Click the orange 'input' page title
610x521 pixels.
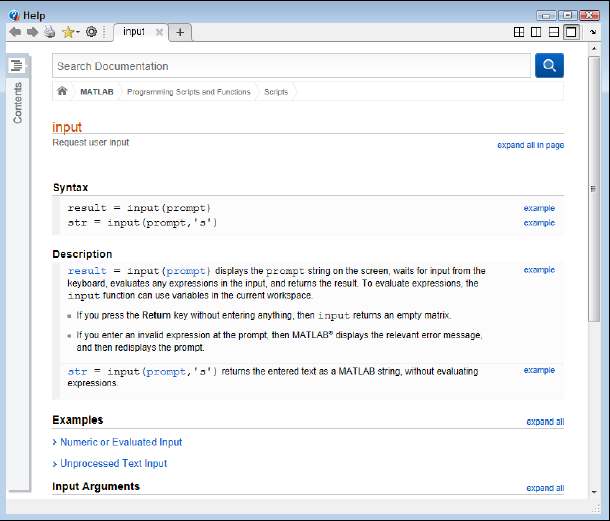[67, 127]
